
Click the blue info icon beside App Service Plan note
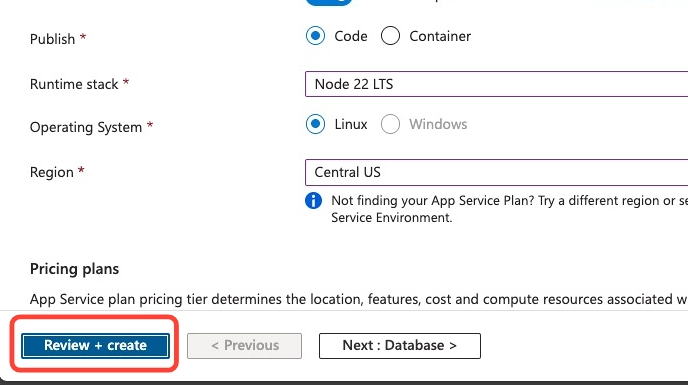click(313, 201)
